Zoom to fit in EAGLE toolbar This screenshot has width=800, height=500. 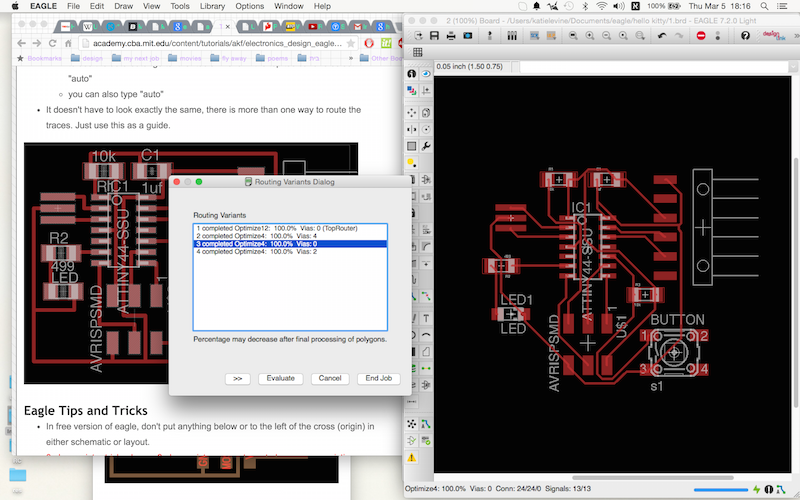tap(573, 36)
